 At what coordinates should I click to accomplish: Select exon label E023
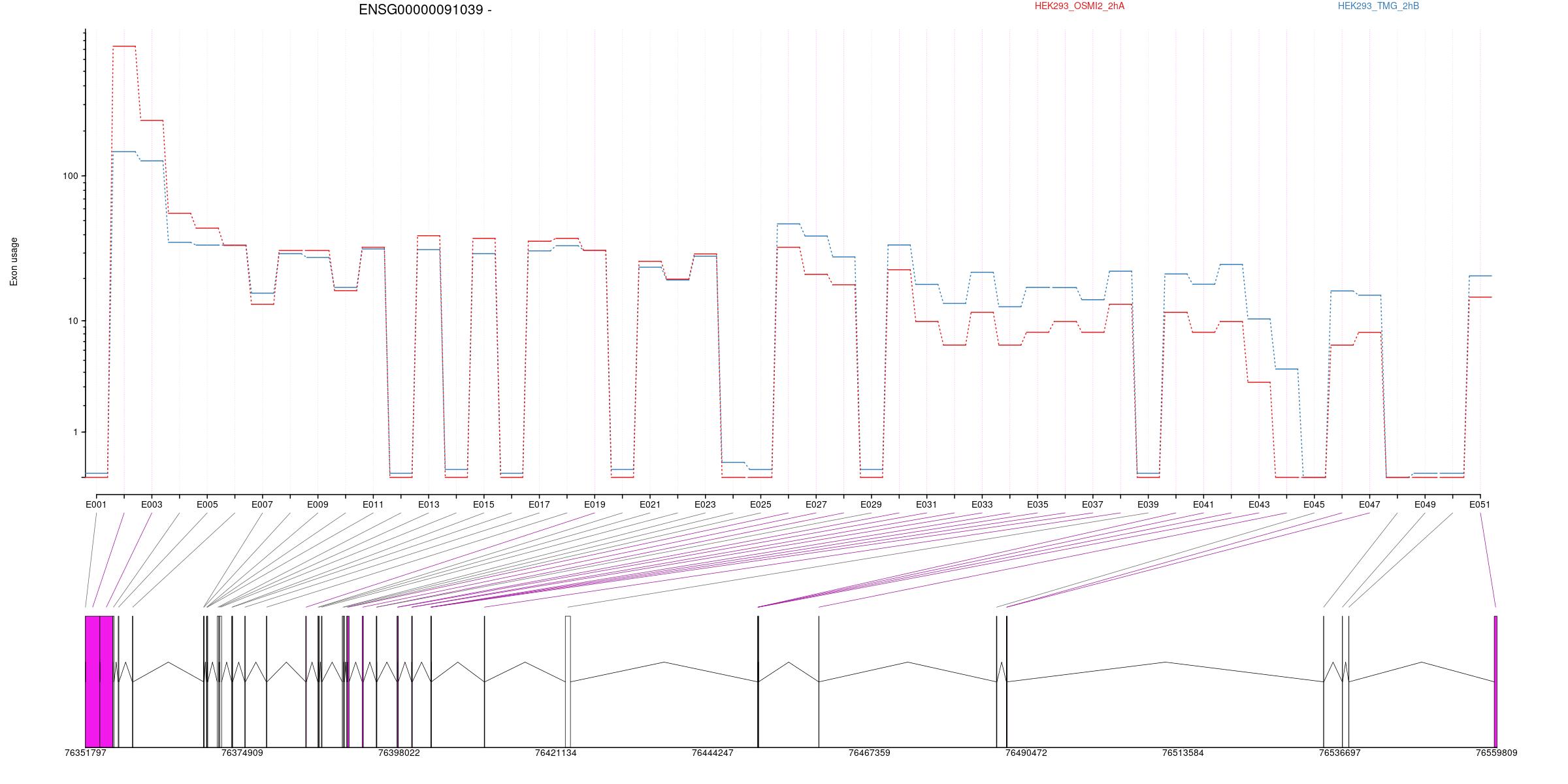click(x=705, y=504)
